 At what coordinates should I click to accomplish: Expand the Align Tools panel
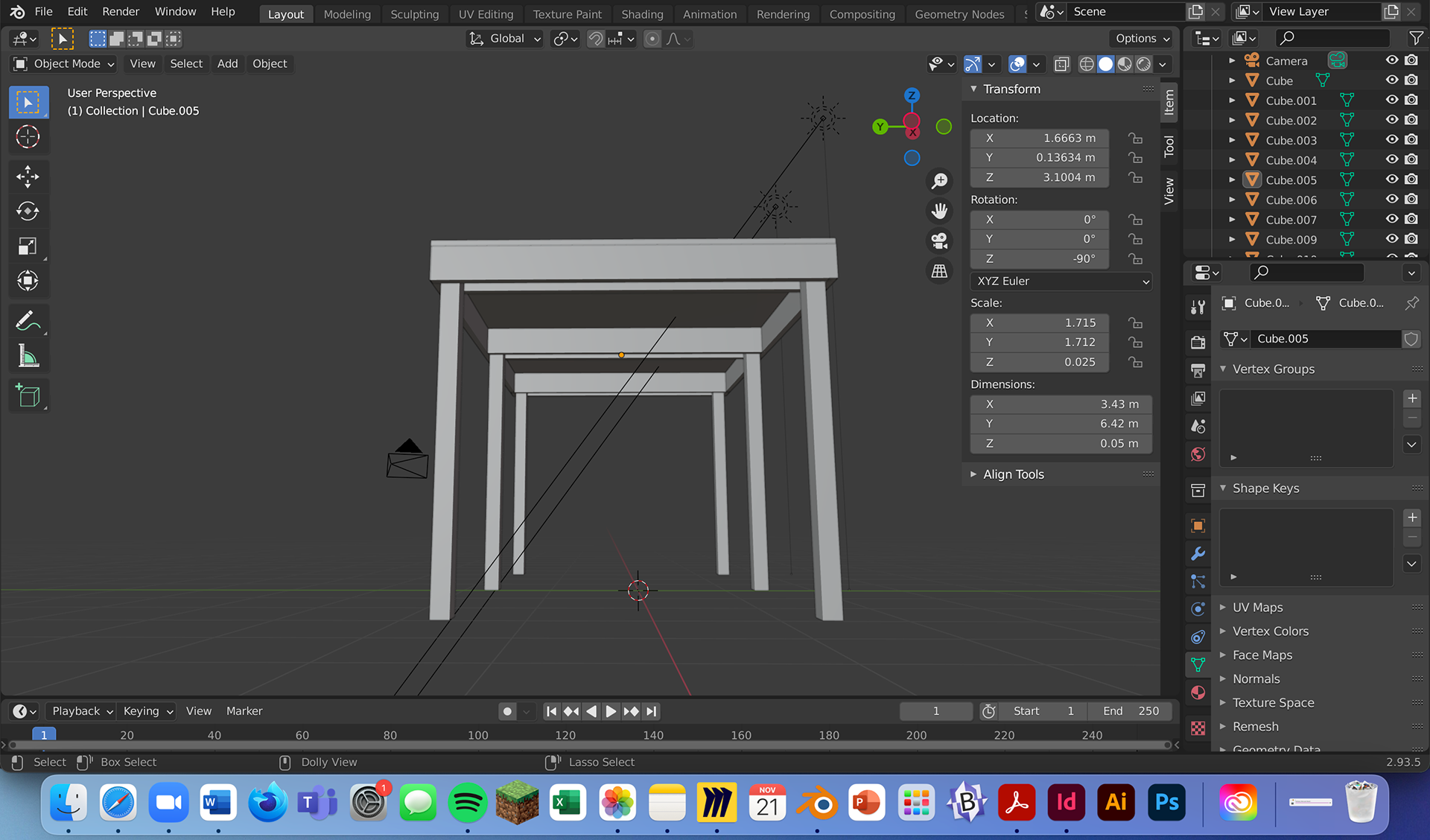[x=1013, y=474]
